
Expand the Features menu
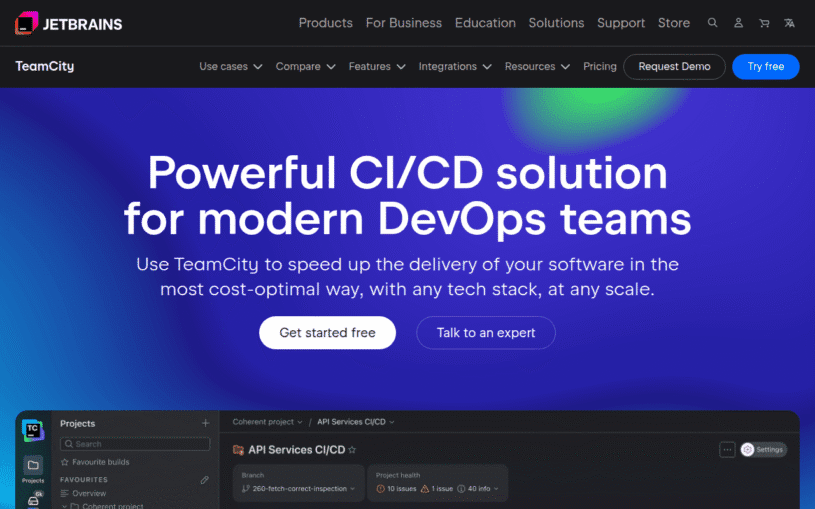[377, 67]
